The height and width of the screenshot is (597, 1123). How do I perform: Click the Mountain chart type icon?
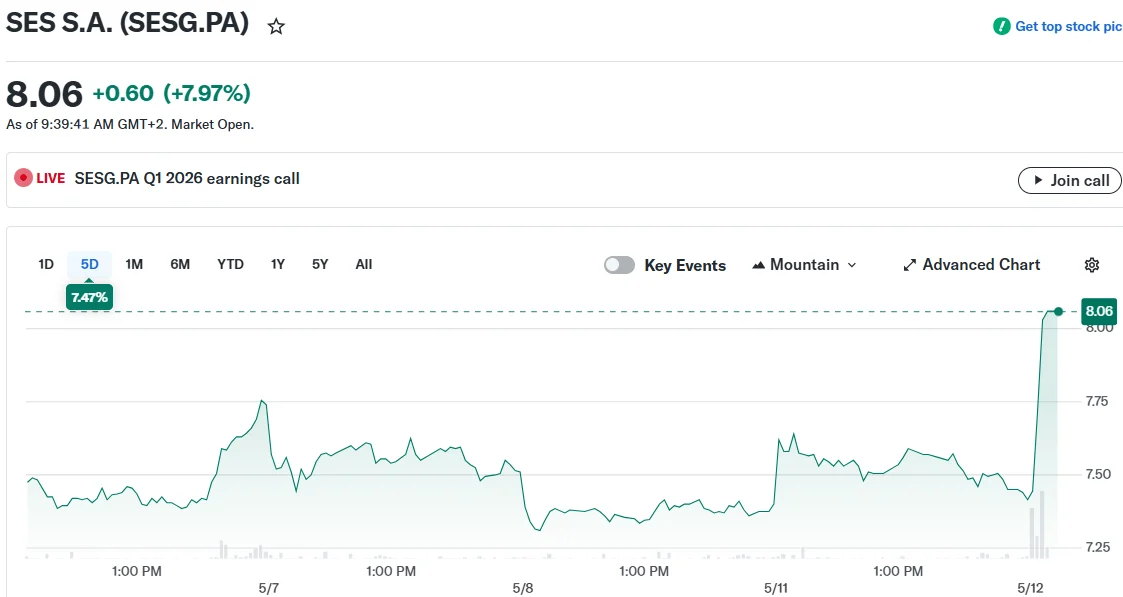tap(758, 266)
